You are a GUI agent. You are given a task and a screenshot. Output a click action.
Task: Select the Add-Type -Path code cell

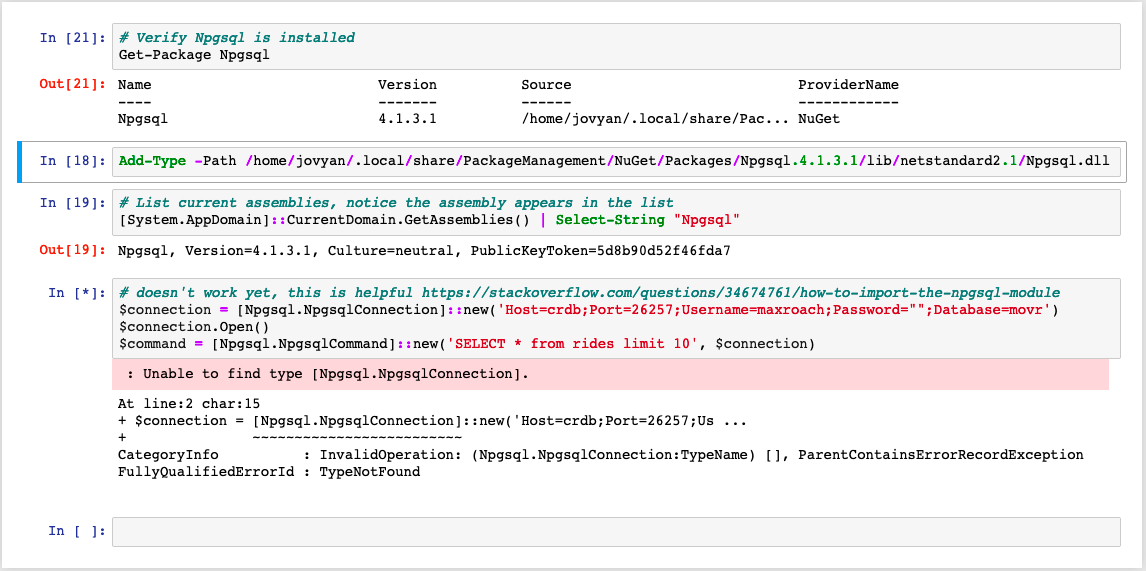coord(615,161)
